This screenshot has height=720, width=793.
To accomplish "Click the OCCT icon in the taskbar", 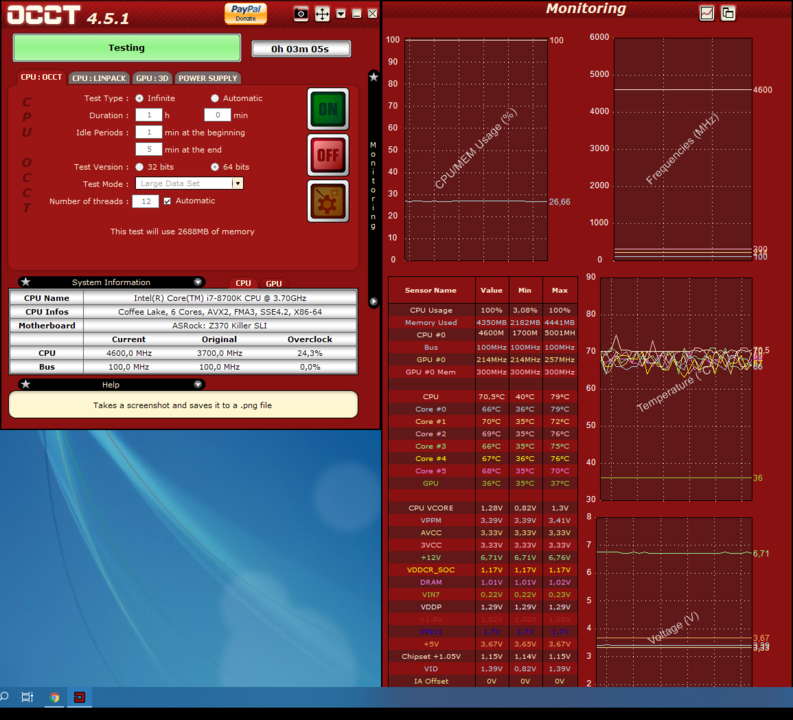I will 79,698.
